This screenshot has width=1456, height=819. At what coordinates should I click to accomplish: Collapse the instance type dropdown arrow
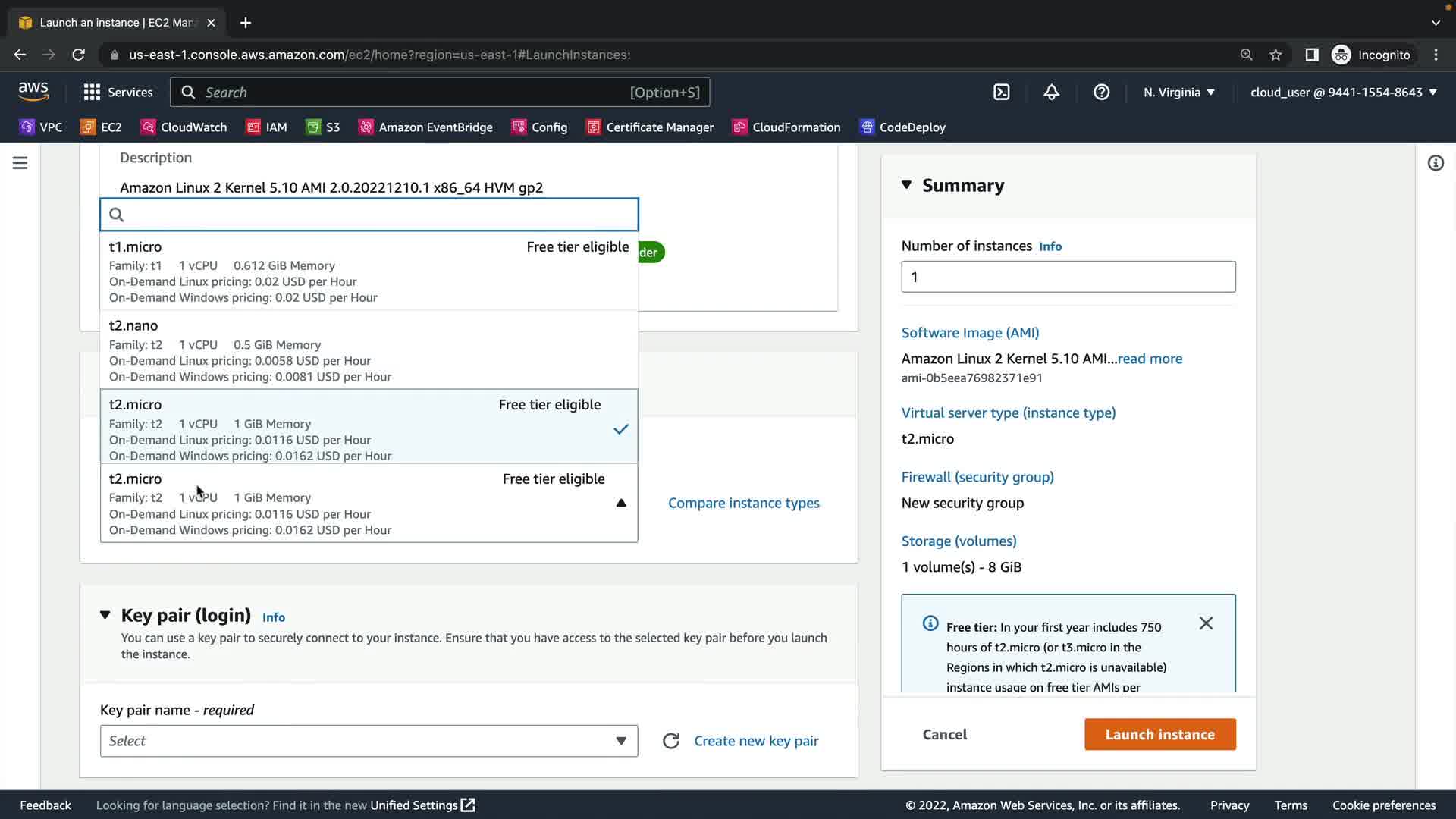[x=621, y=503]
